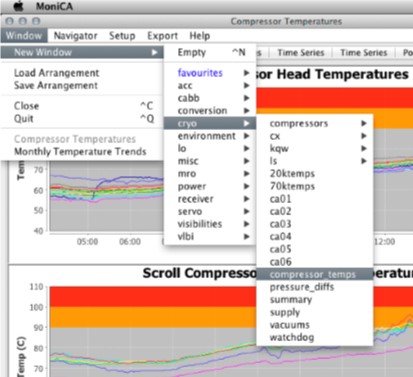Open the Help menu
The image size is (413, 377).
point(200,36)
